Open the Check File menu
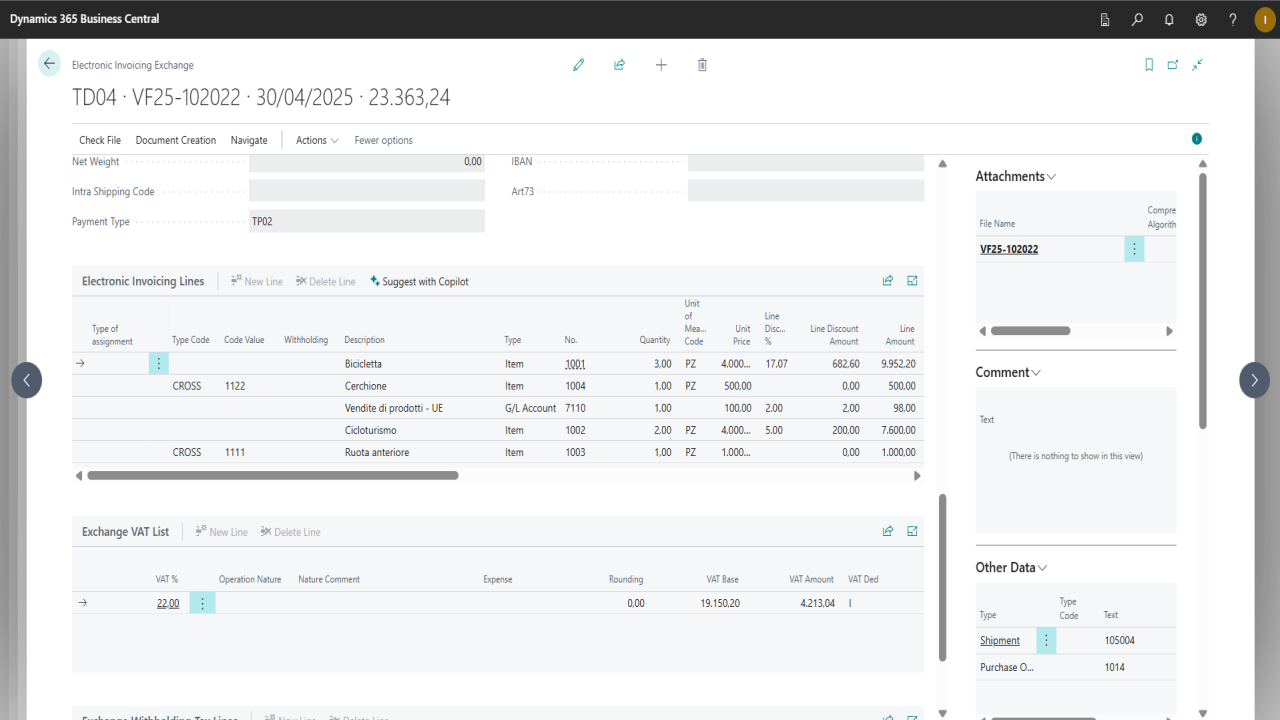The height and width of the screenshot is (720, 1280). 100,140
